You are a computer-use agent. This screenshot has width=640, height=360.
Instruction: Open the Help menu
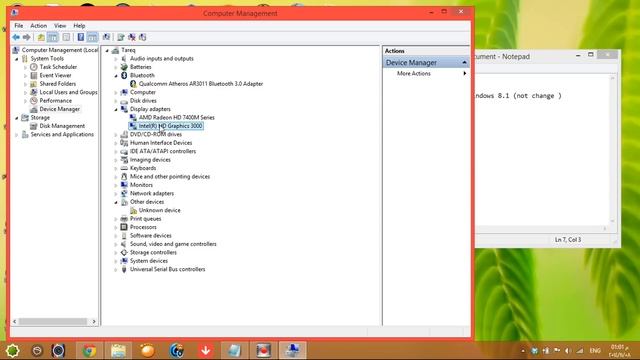79,25
